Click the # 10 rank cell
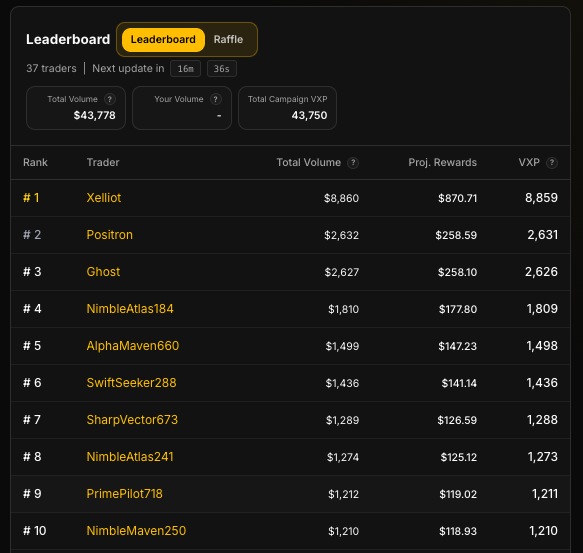 (35, 531)
